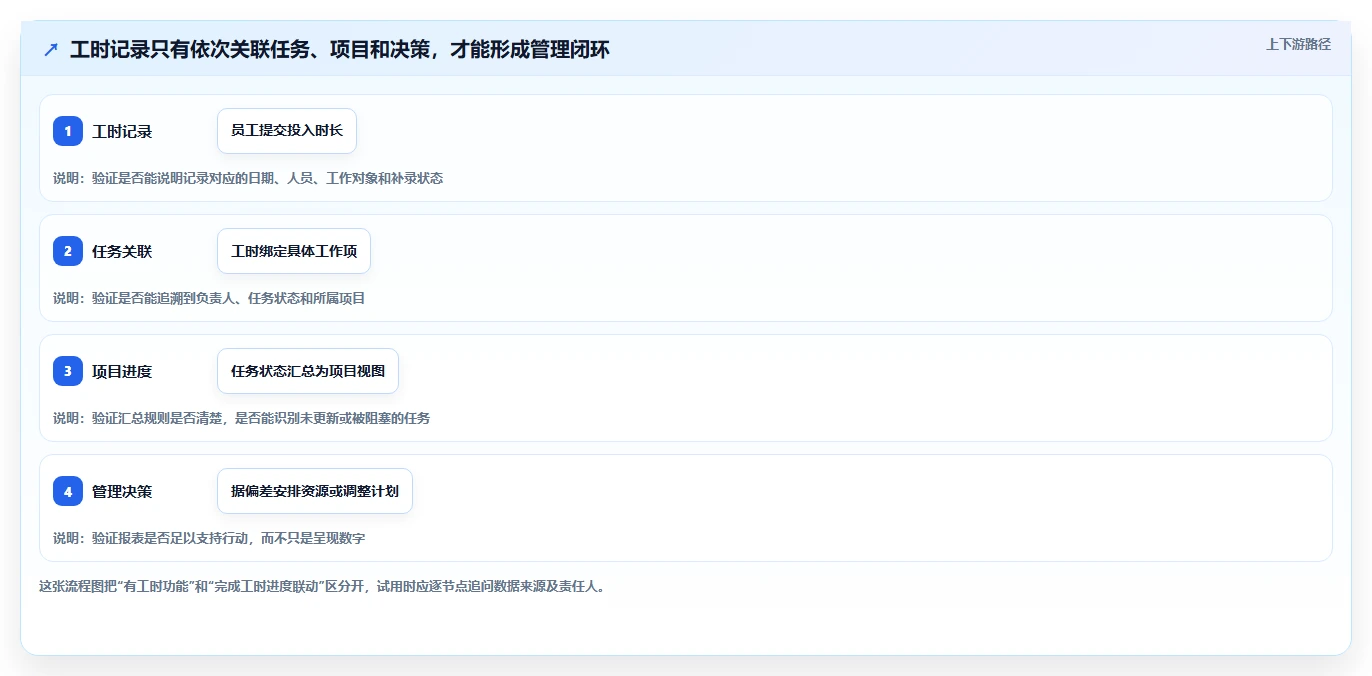Screen dimensions: 1372x676
Task: Select step badge number 1
Action: [68, 131]
